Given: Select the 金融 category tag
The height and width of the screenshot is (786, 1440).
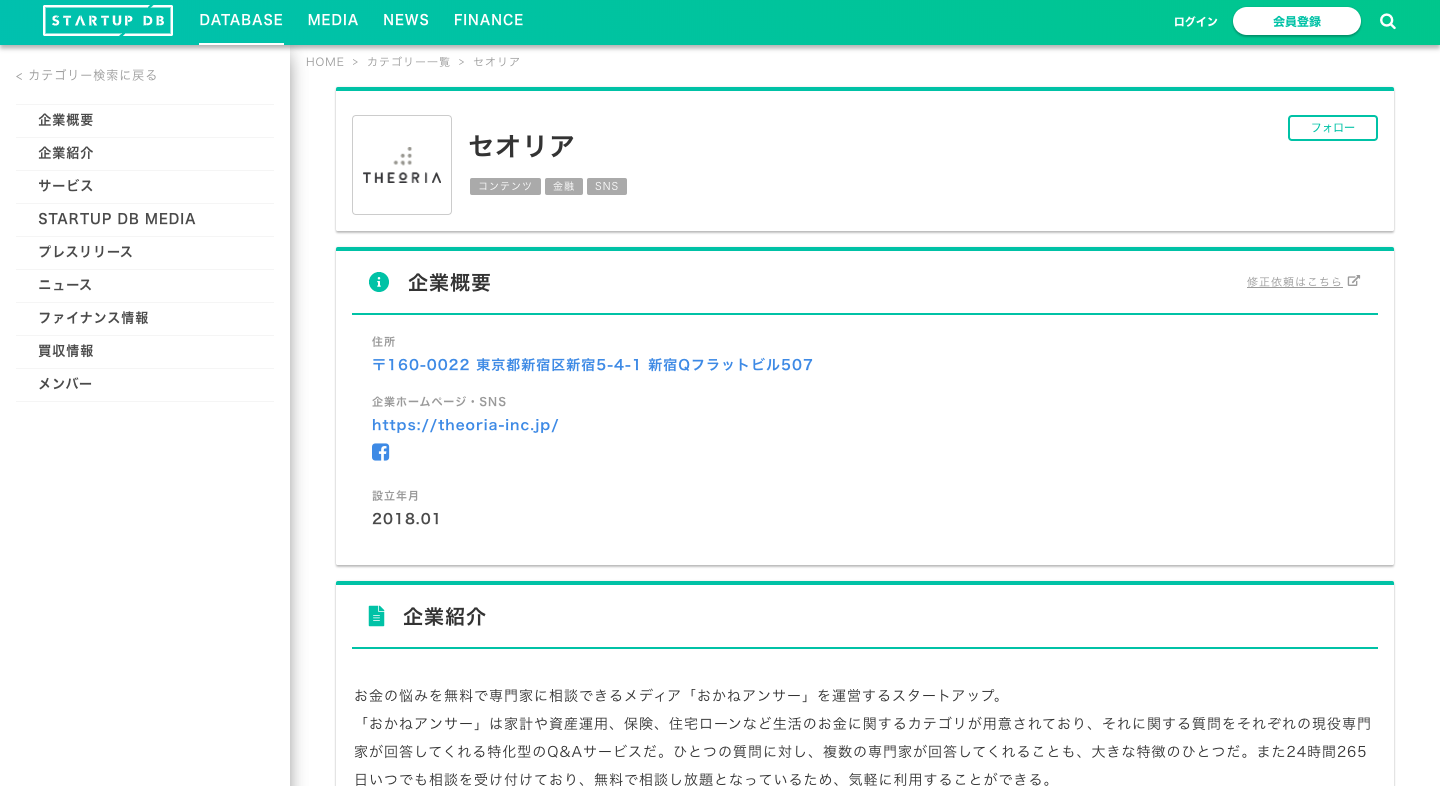Looking at the screenshot, I should point(564,186).
